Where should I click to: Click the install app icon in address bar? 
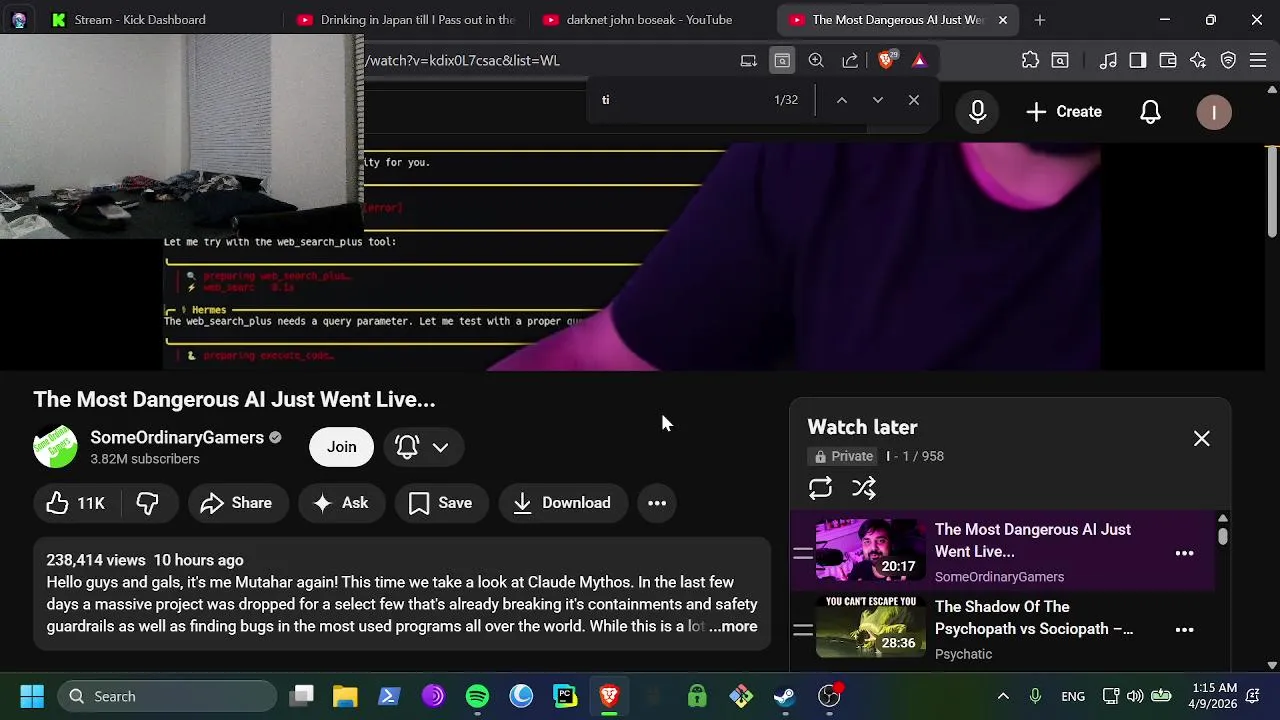click(748, 60)
